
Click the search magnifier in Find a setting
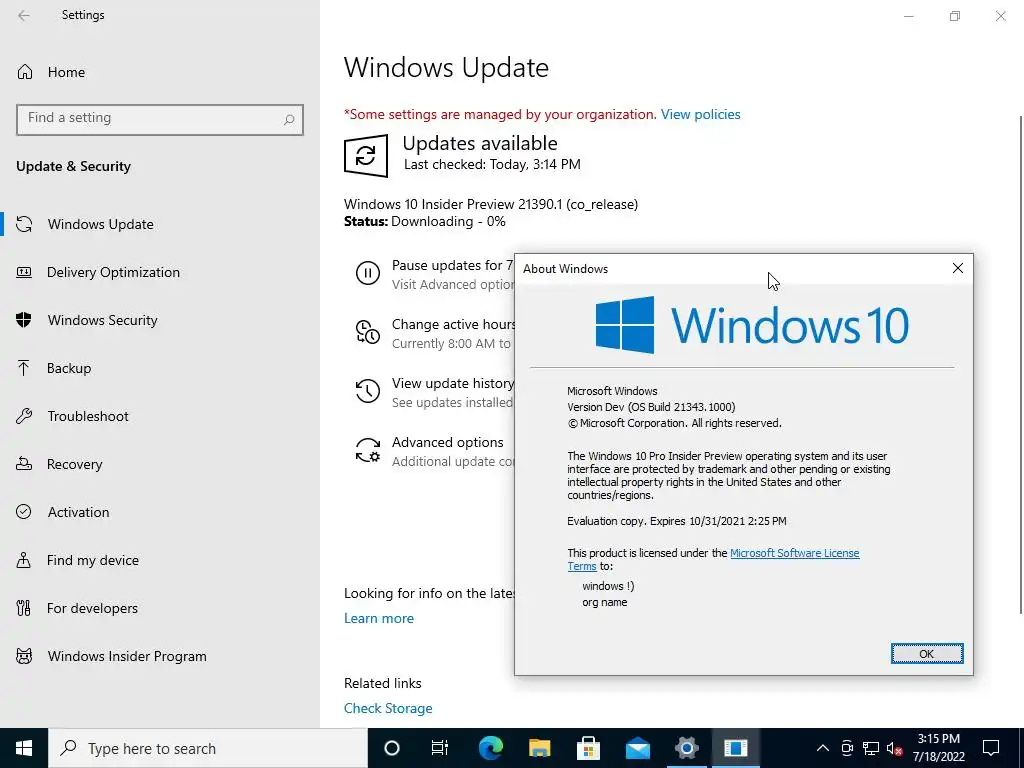click(289, 120)
